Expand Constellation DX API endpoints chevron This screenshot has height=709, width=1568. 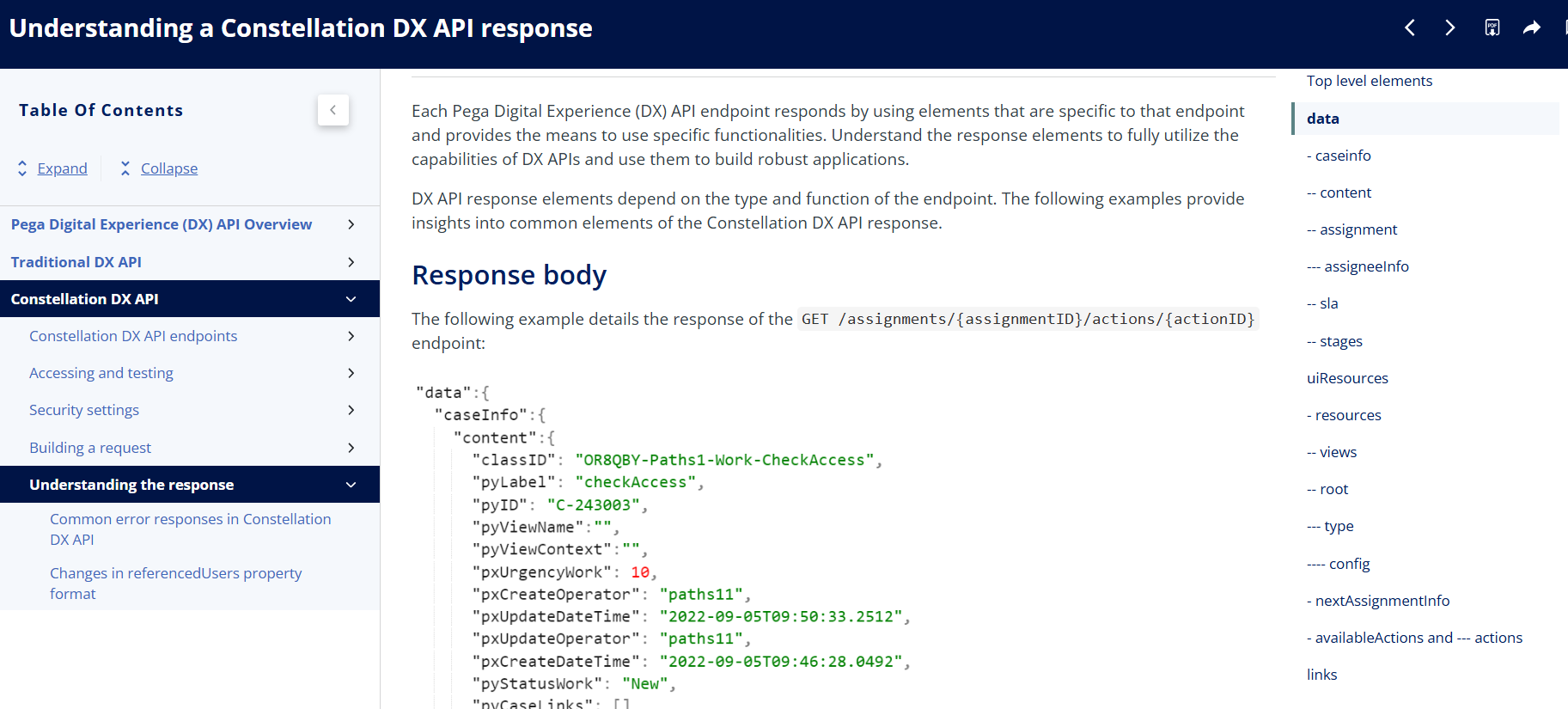pyautogui.click(x=351, y=336)
